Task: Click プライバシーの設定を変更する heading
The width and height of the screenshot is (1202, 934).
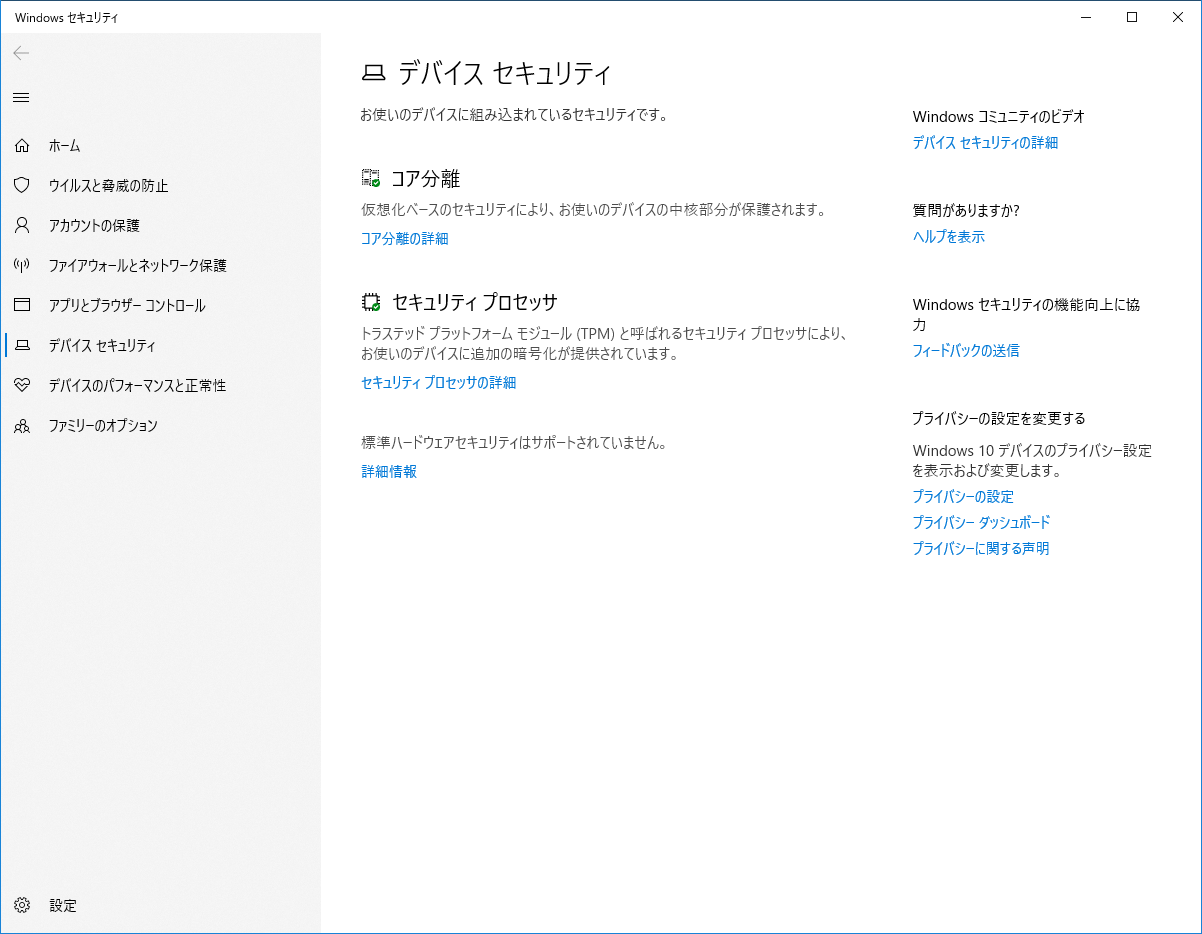Action: (x=999, y=419)
